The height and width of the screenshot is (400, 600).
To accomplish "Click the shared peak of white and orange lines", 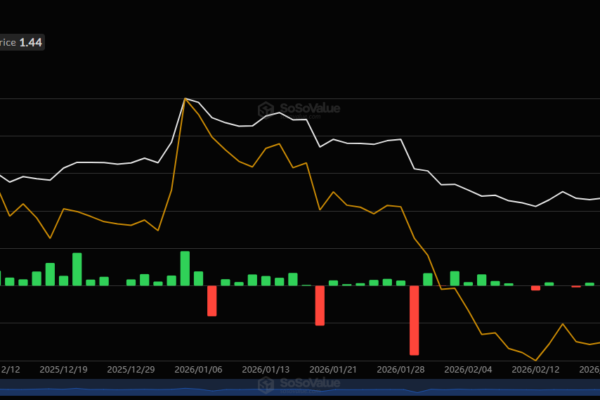I will [186, 99].
